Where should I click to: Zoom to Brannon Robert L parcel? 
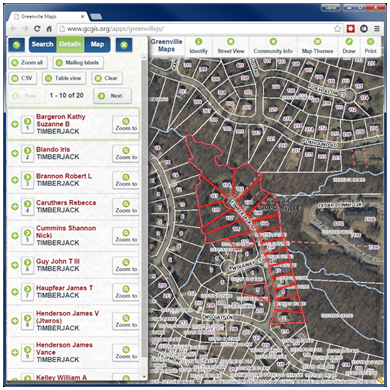point(126,180)
